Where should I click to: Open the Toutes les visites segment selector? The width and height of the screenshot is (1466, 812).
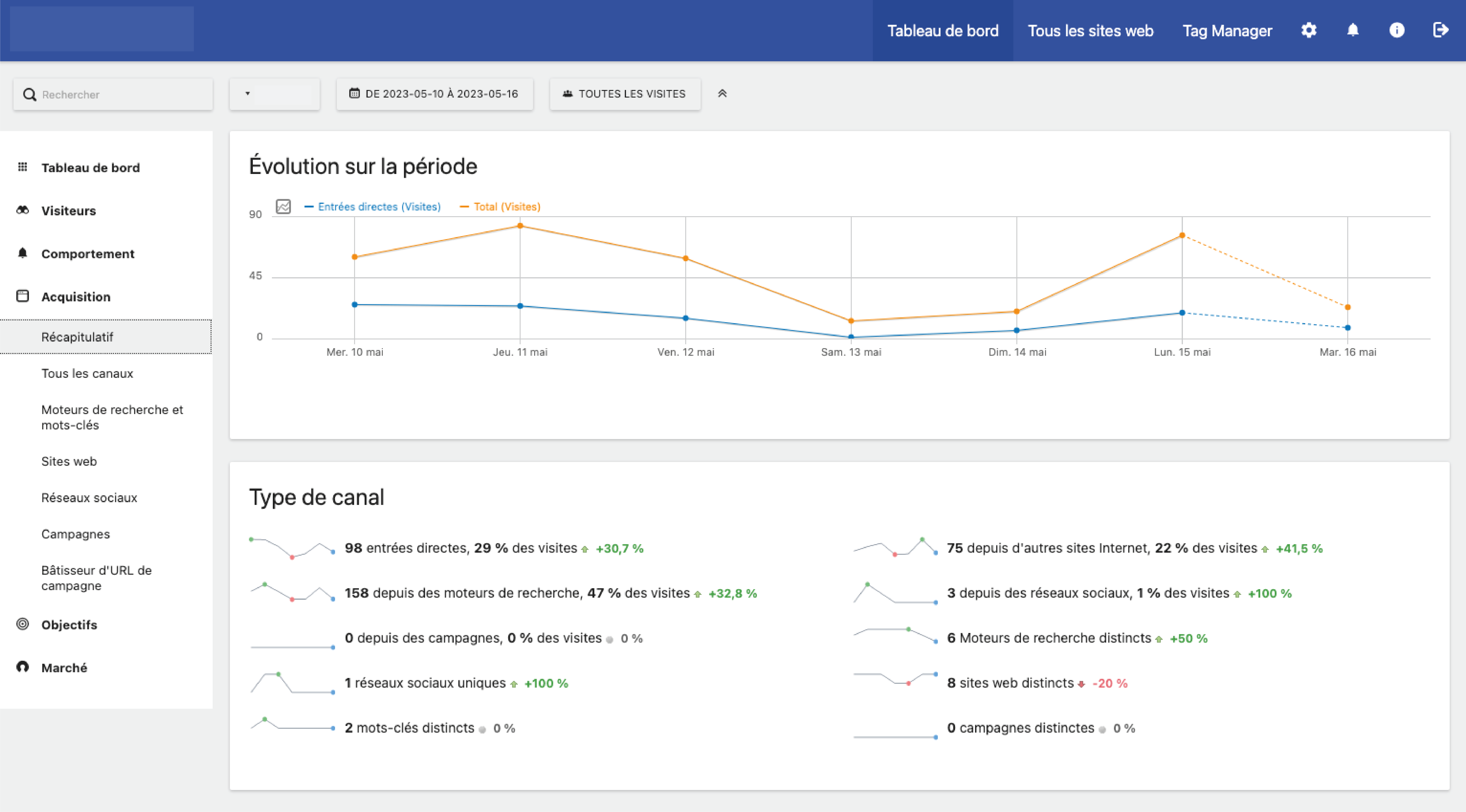[625, 94]
